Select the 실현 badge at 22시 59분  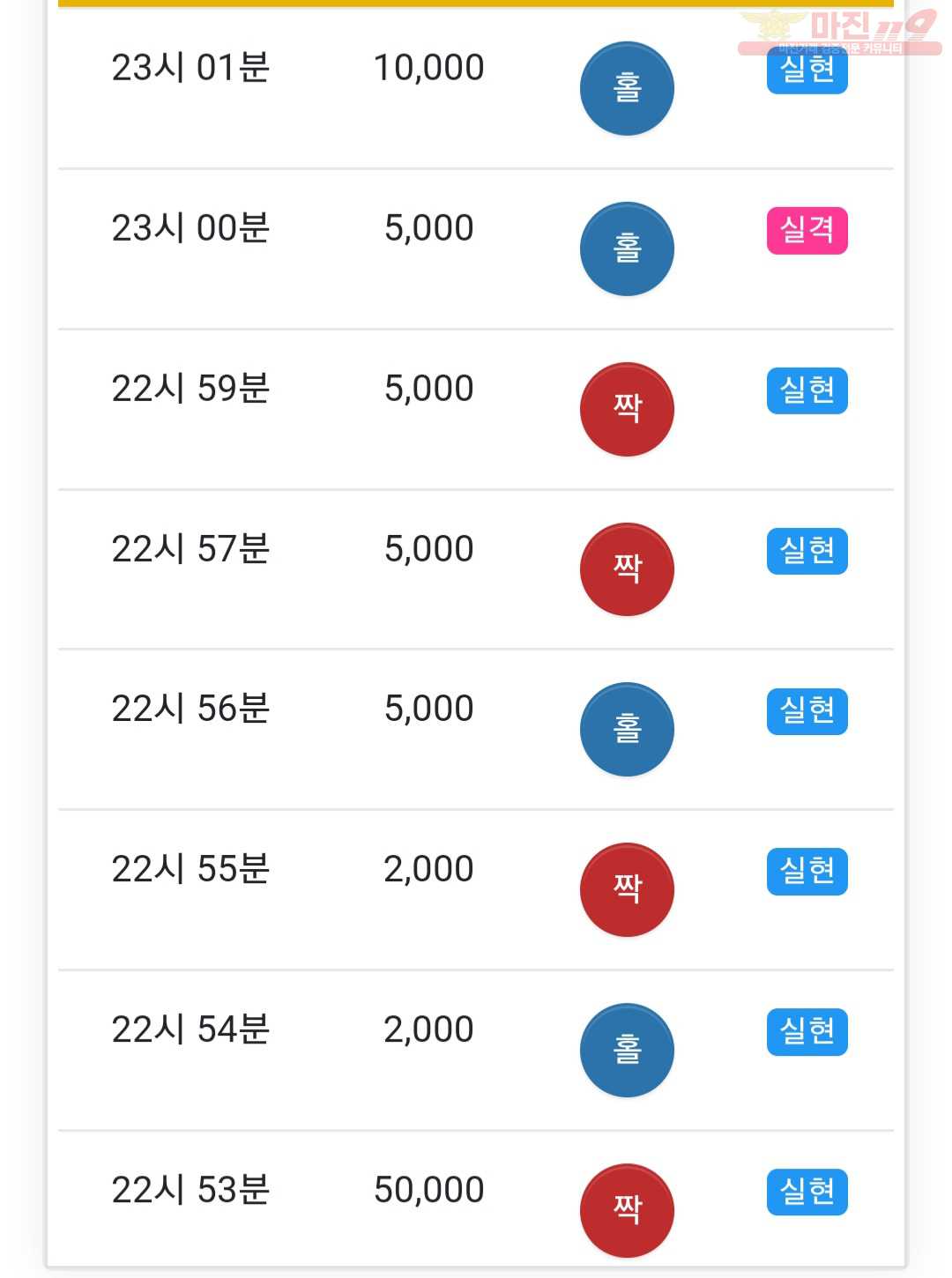point(807,390)
